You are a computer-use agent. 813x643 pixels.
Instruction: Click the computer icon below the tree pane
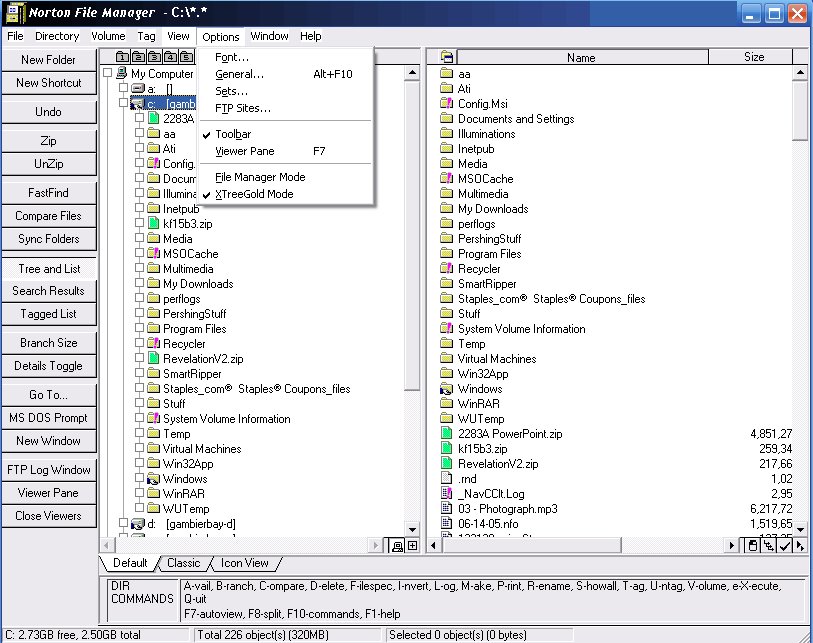click(397, 546)
